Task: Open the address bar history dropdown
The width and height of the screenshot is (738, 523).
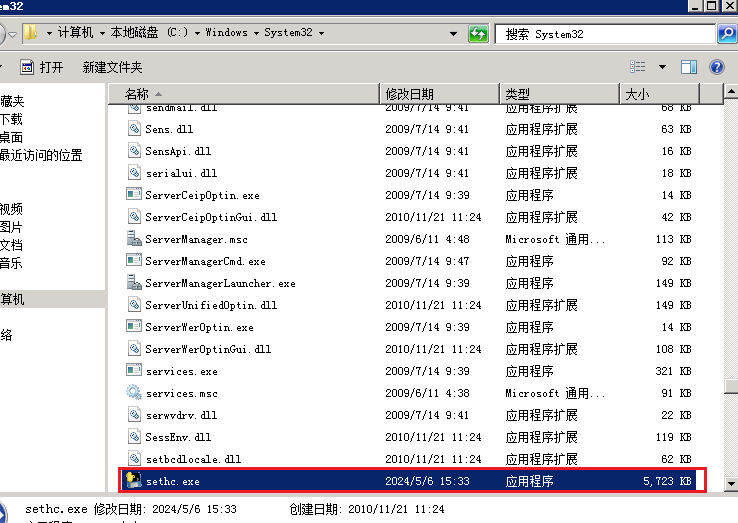Action: [453, 34]
